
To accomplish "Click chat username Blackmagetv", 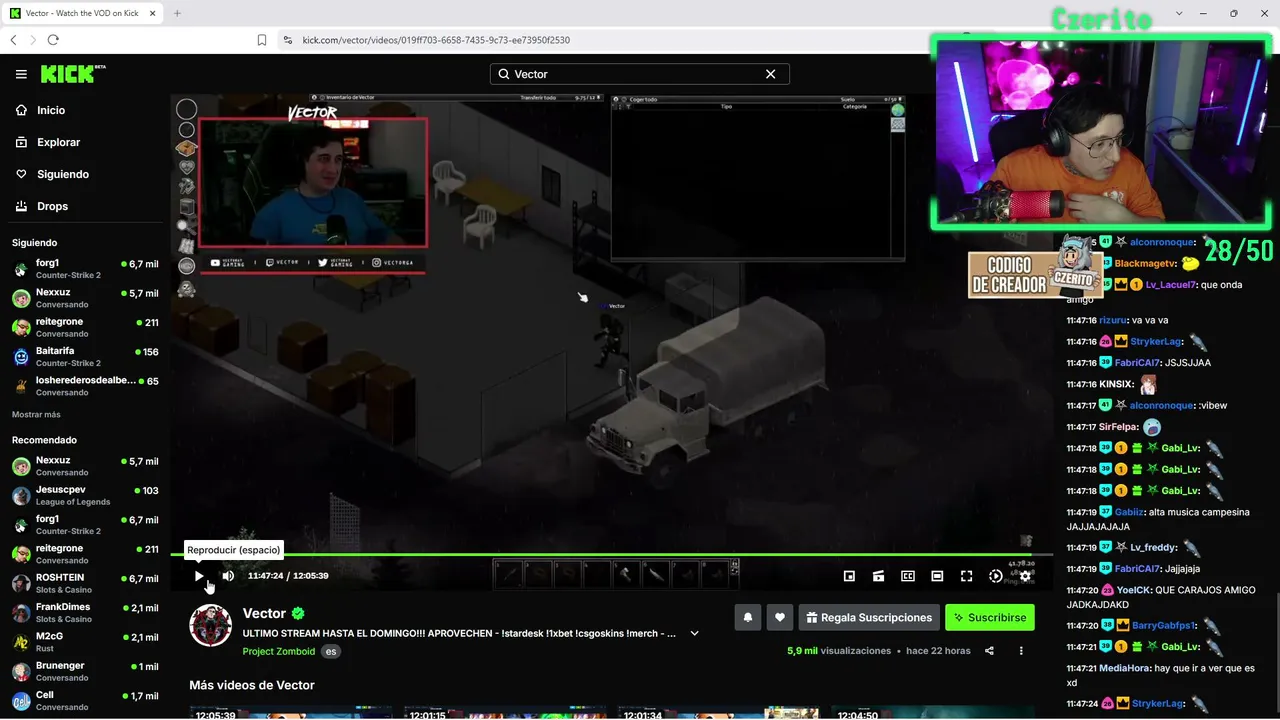I will pos(1145,263).
